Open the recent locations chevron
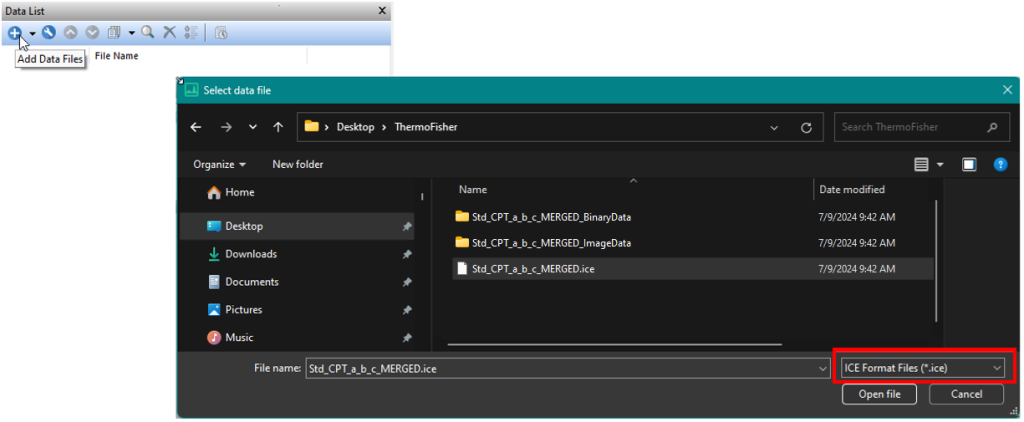 tap(252, 128)
